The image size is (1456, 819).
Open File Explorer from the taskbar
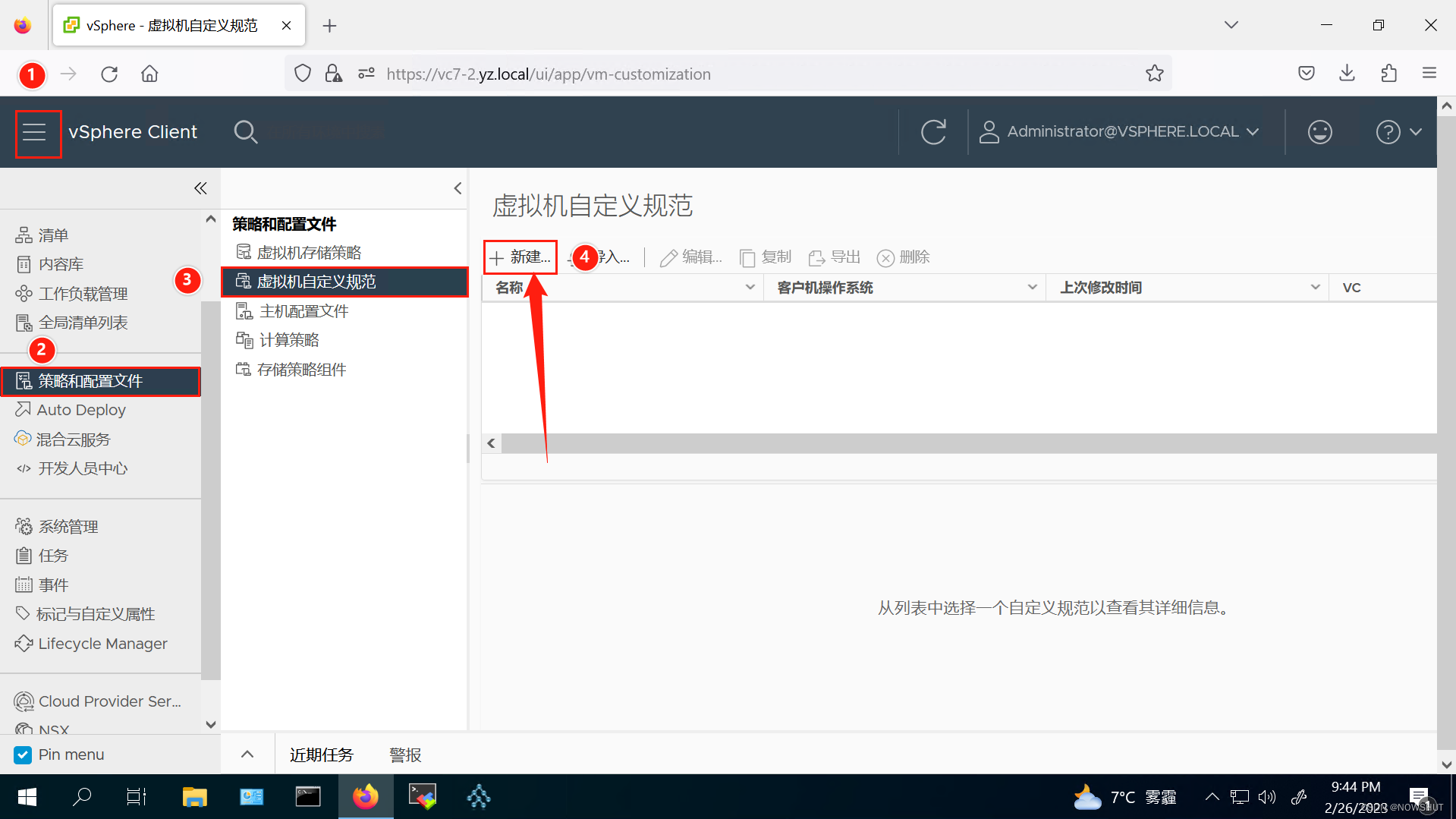pyautogui.click(x=194, y=796)
